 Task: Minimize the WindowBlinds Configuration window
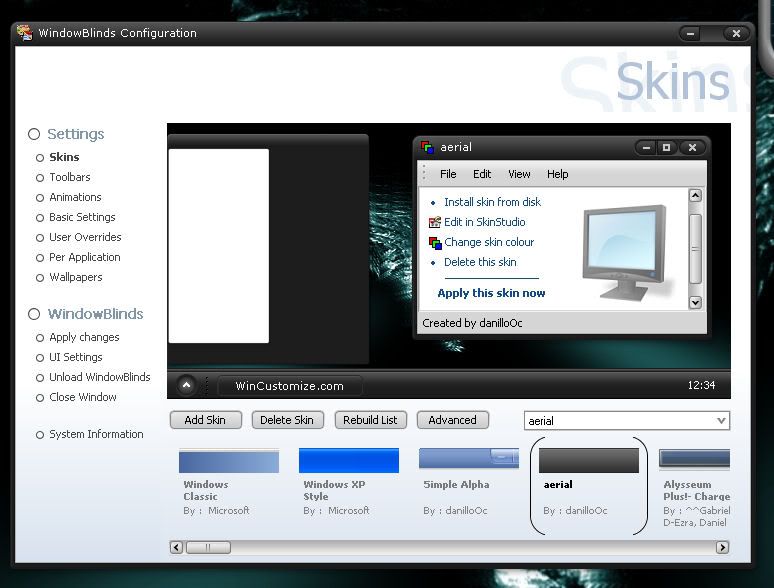pos(691,34)
